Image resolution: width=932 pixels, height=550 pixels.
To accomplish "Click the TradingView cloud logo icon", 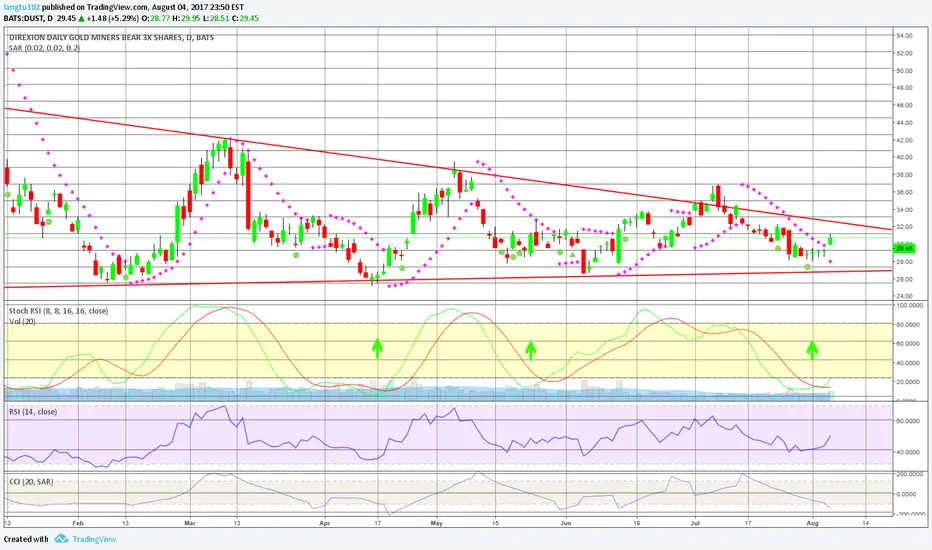I will point(61,539).
